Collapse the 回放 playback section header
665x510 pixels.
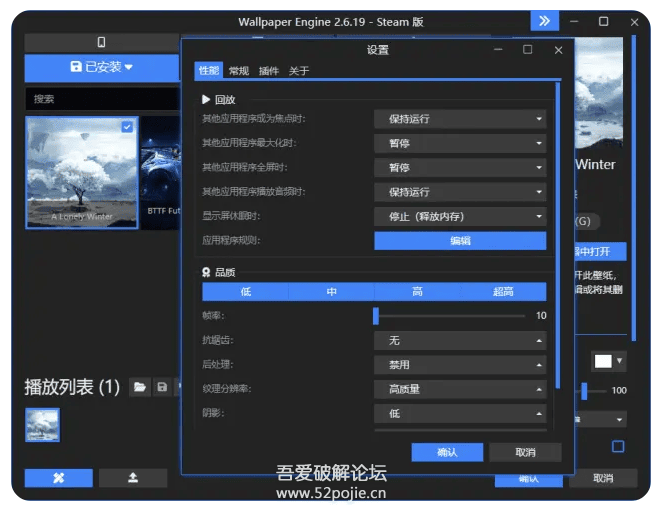click(219, 100)
